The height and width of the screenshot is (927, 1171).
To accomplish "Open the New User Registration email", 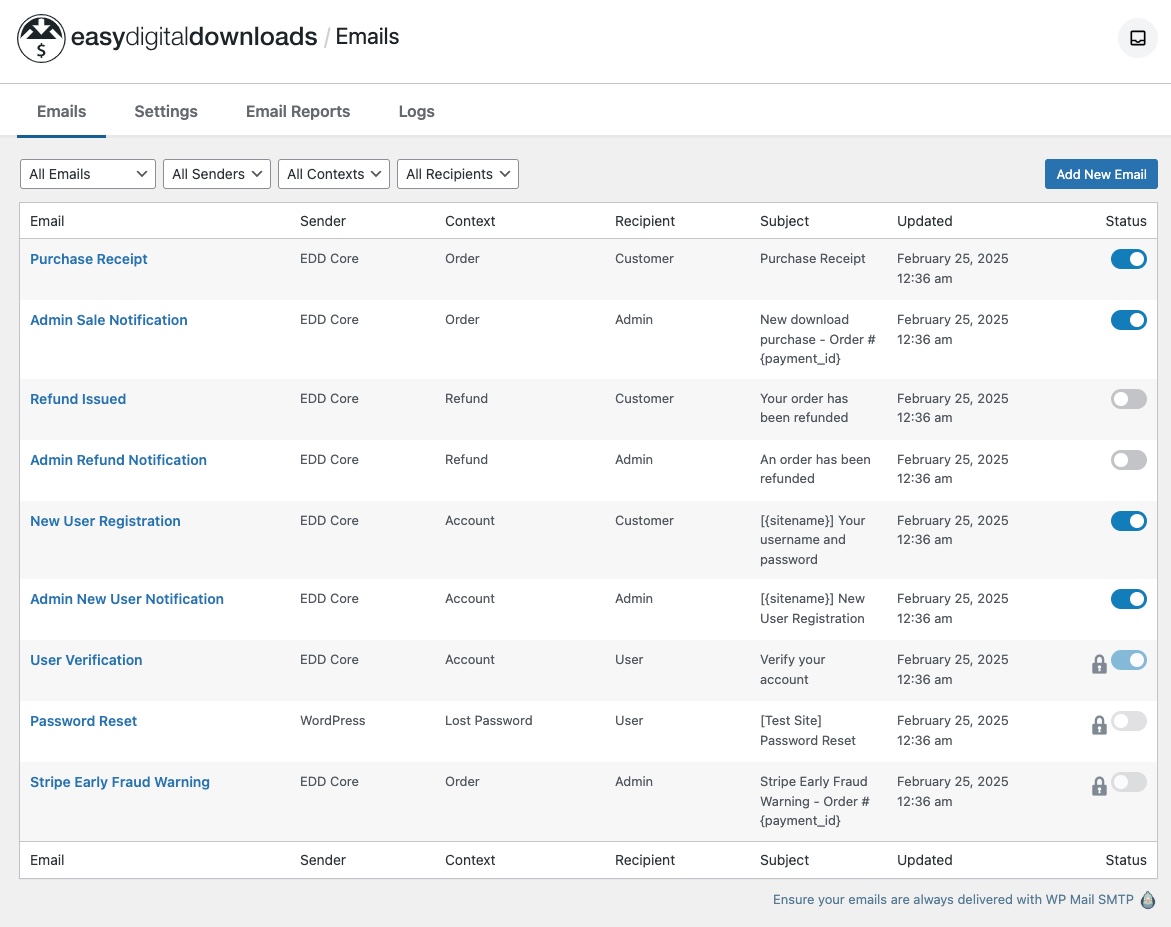I will click(105, 521).
